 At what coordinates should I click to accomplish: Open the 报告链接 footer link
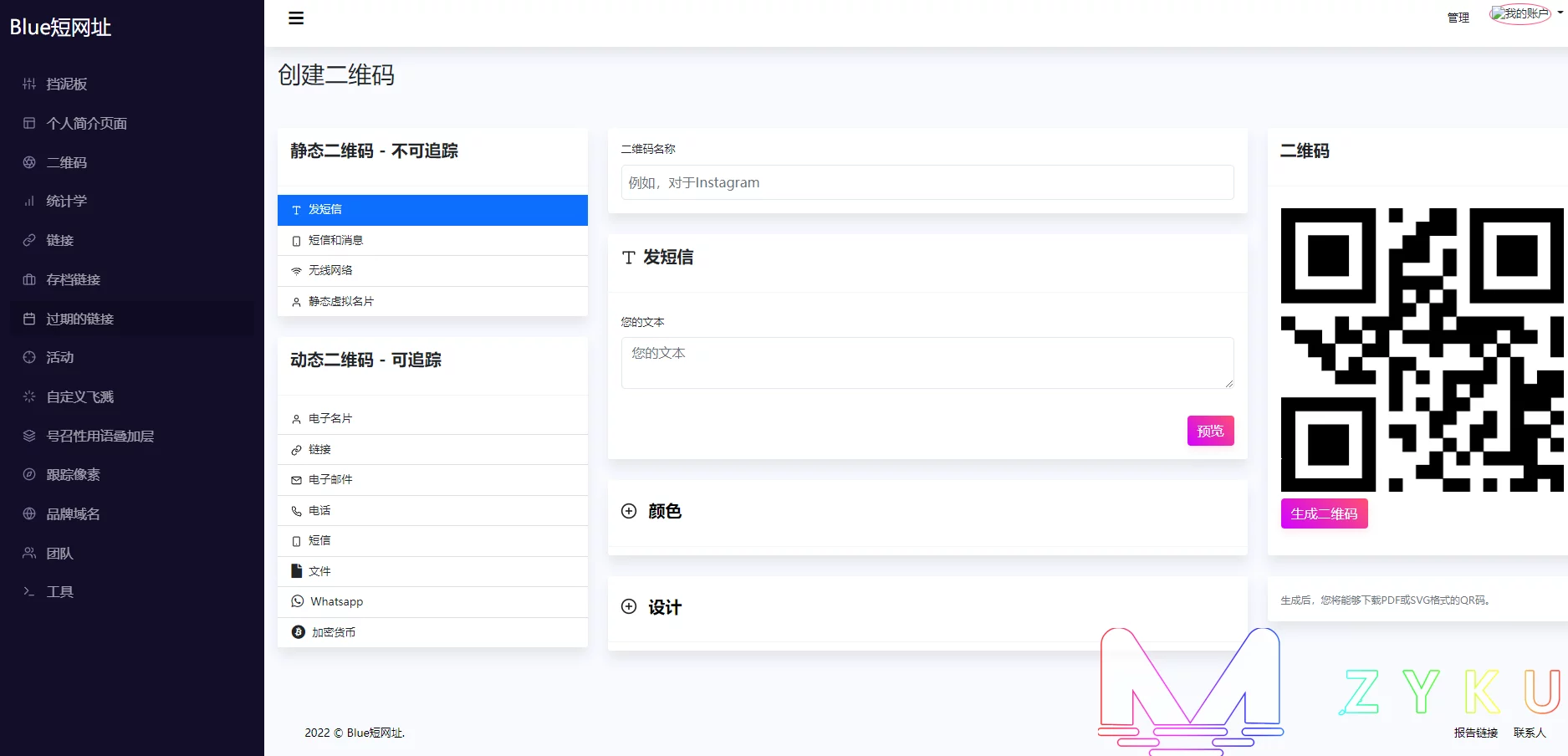tap(1475, 733)
